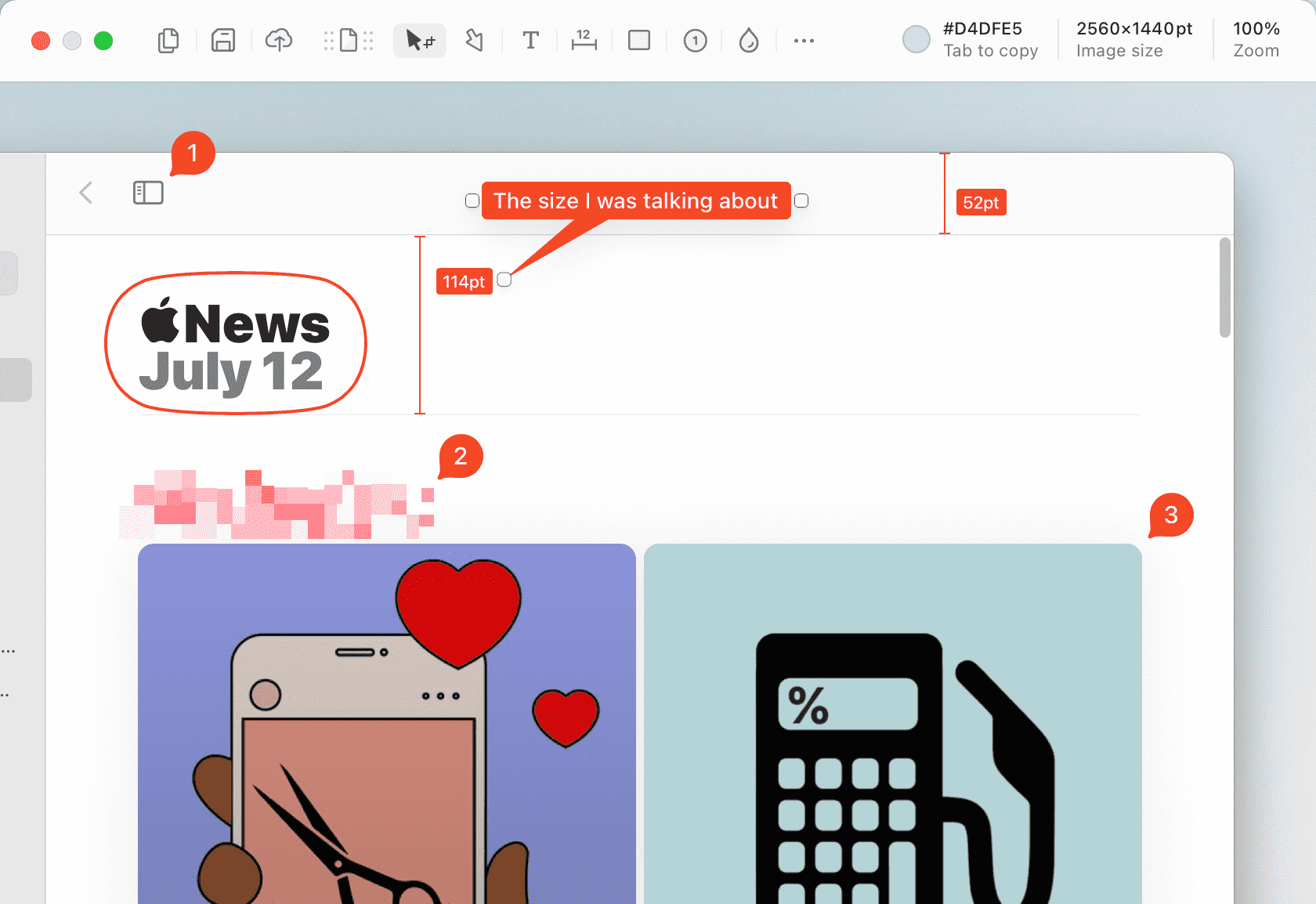Click the 2560×1440pt Image size control
The width and height of the screenshot is (1316, 904).
1133,40
